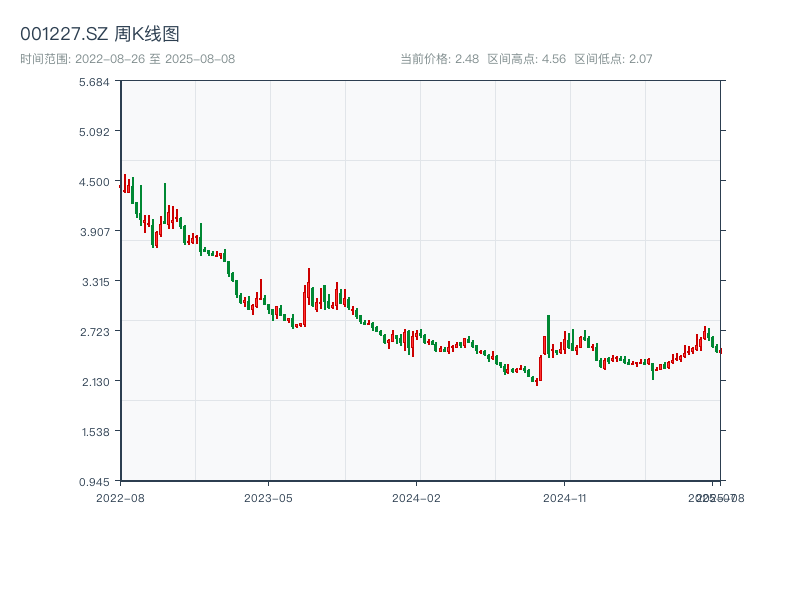This screenshot has height=600, width=800.
Task: Select the 时间范围 date range text
Action: [128, 59]
